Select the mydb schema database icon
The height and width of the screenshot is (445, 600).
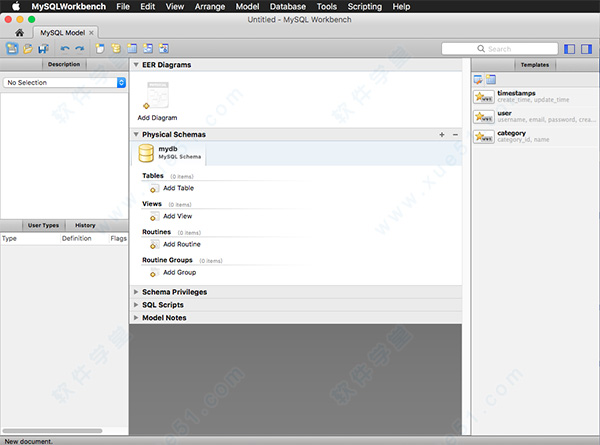(146, 153)
